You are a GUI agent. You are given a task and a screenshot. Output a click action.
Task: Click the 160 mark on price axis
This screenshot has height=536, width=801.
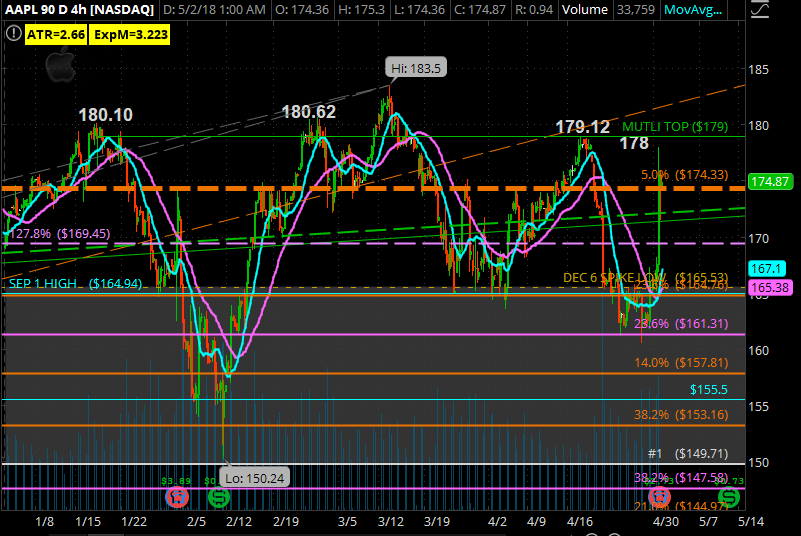759,351
